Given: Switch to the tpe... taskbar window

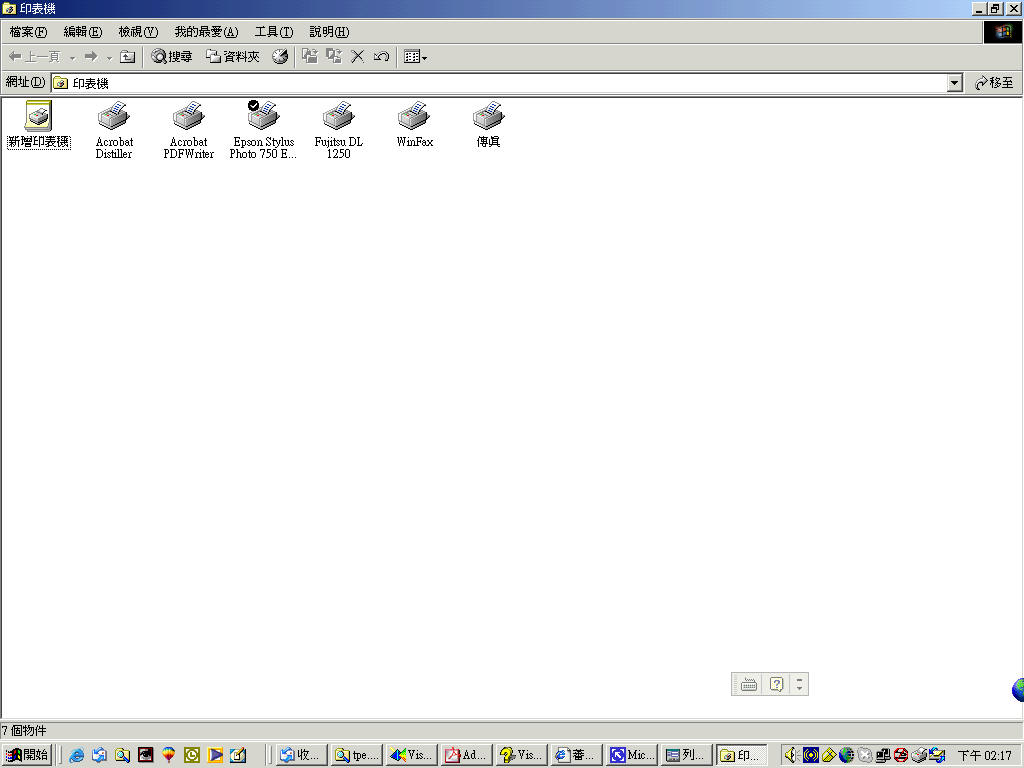Looking at the screenshot, I should 357,756.
